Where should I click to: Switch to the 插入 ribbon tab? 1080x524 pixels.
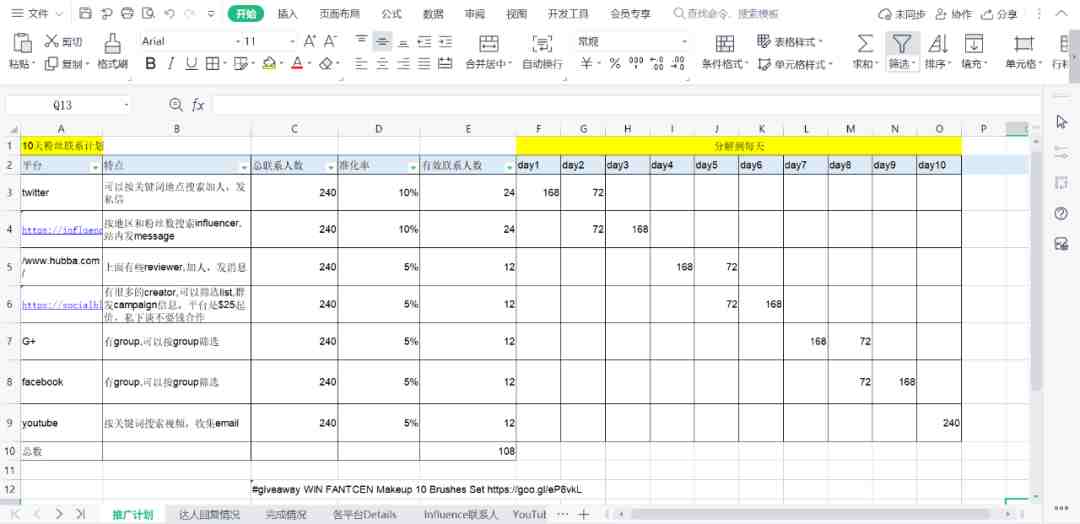click(287, 14)
